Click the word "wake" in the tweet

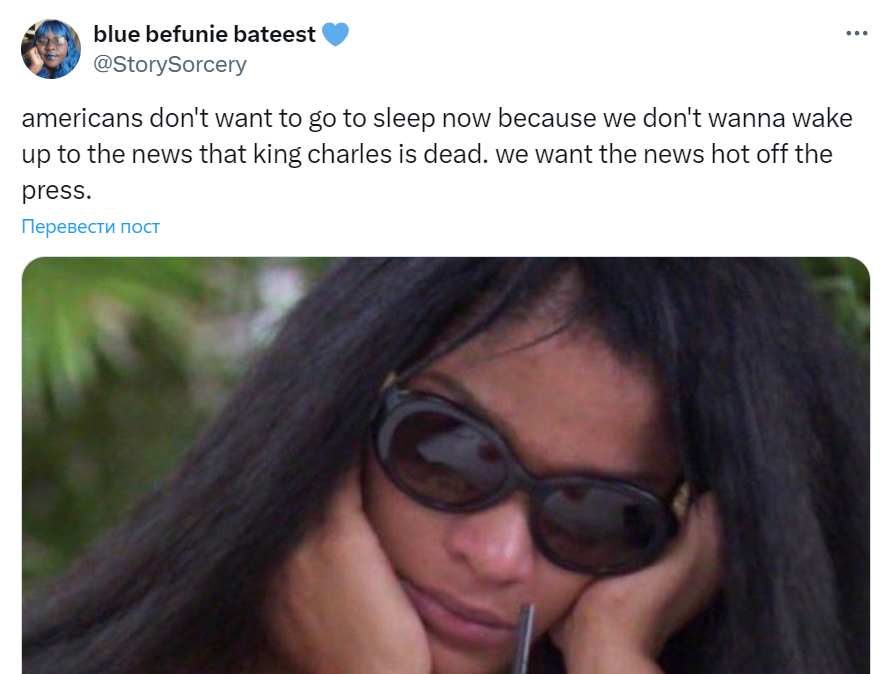pyautogui.click(x=824, y=119)
